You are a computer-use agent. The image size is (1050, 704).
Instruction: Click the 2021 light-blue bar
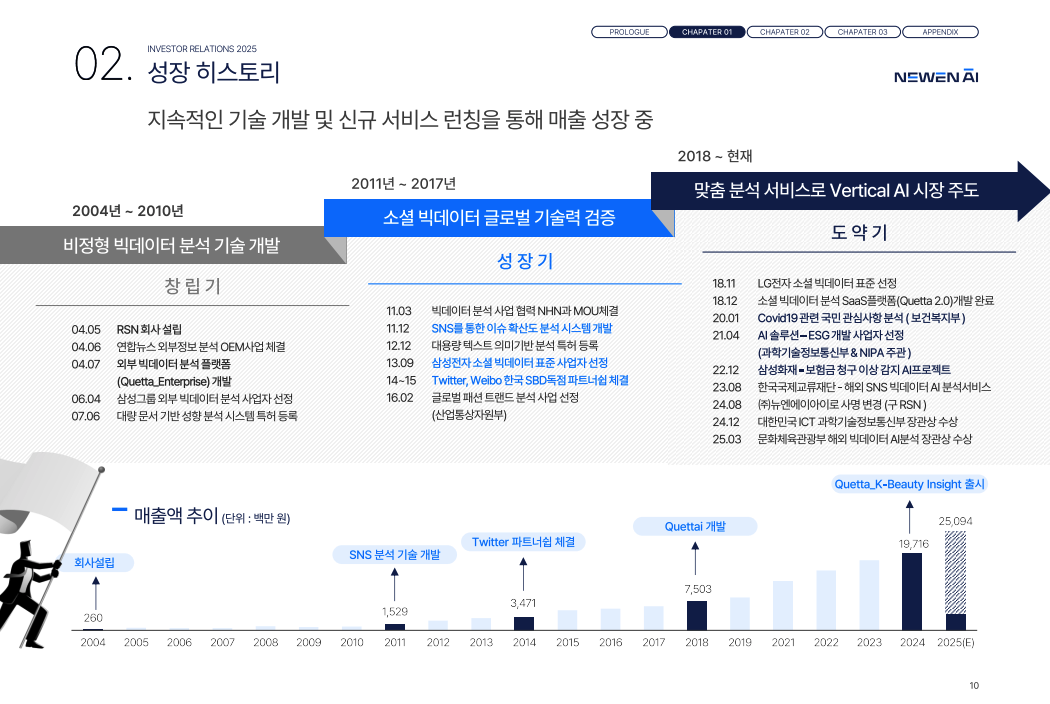pyautogui.click(x=783, y=606)
